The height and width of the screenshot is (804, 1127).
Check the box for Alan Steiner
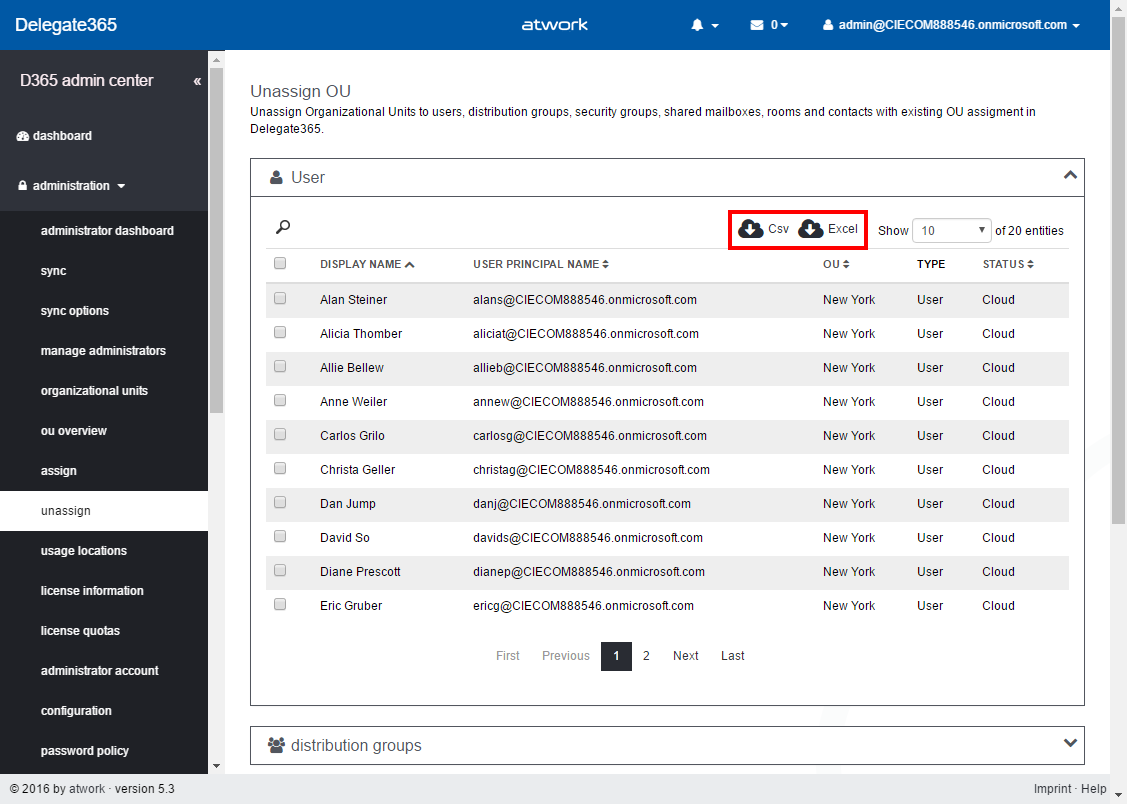(x=280, y=298)
